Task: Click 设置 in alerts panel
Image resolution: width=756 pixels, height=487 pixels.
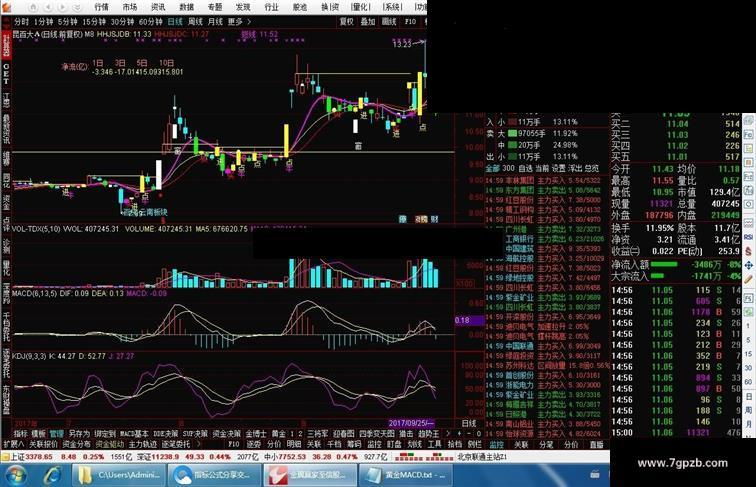Action: (558, 168)
